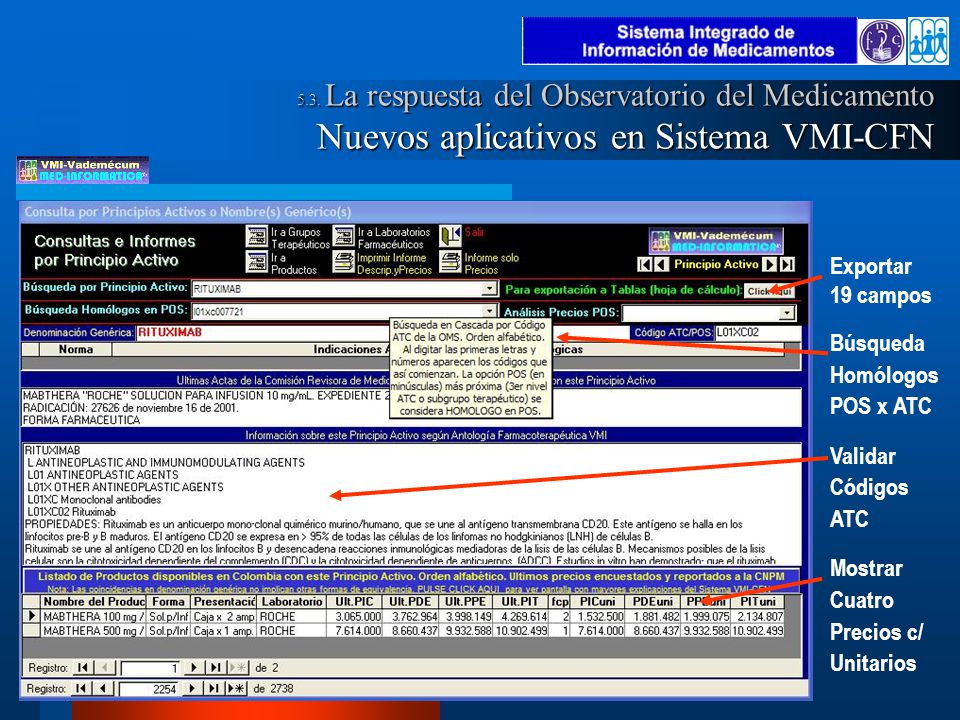
Task: Go to next product record (of 2)
Action: (x=193, y=667)
